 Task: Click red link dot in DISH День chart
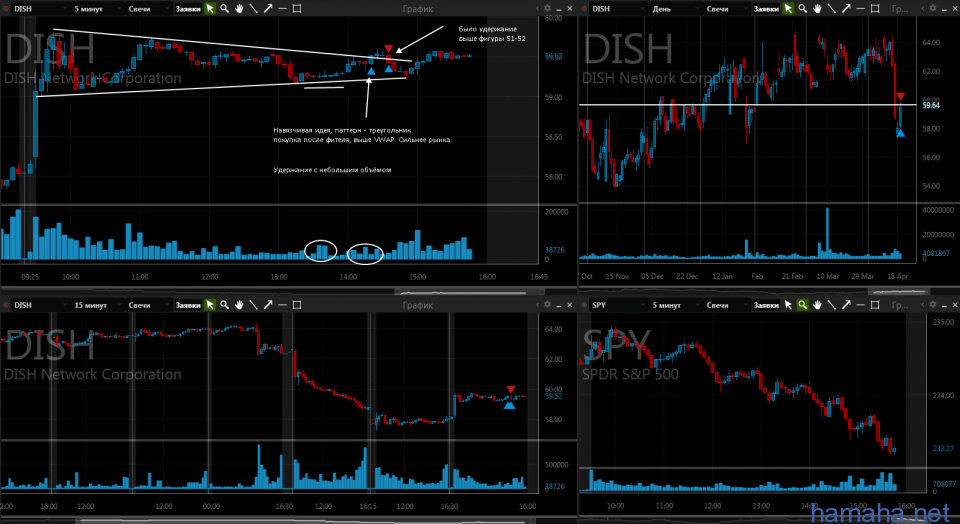[585, 9]
